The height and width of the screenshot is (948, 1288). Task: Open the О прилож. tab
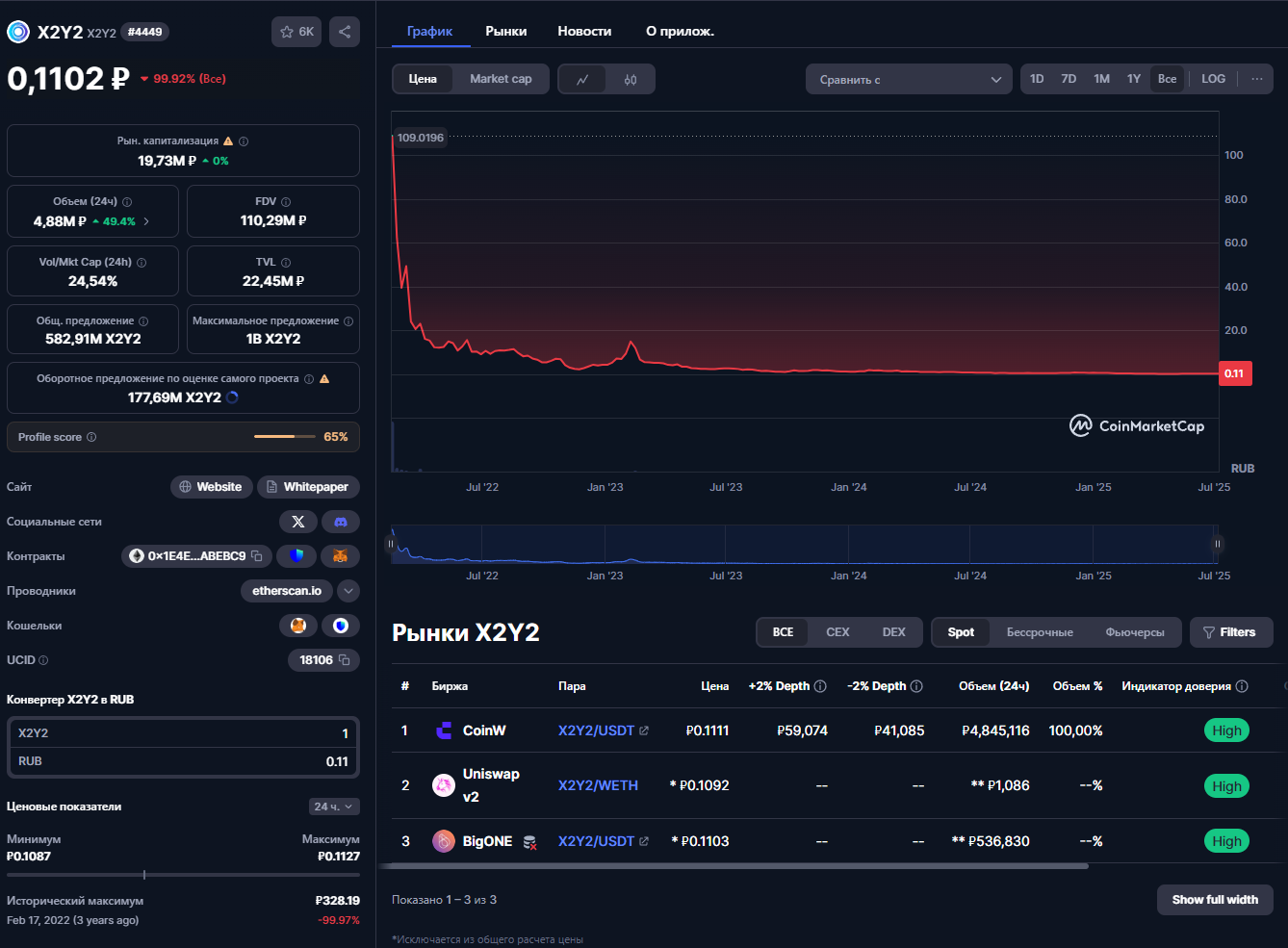[x=680, y=31]
